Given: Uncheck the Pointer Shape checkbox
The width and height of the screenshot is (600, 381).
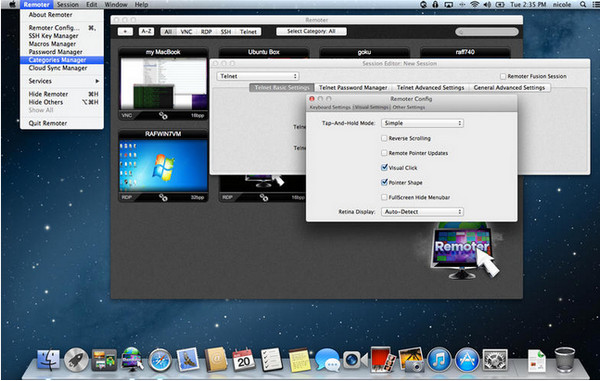Looking at the screenshot, I should [384, 182].
